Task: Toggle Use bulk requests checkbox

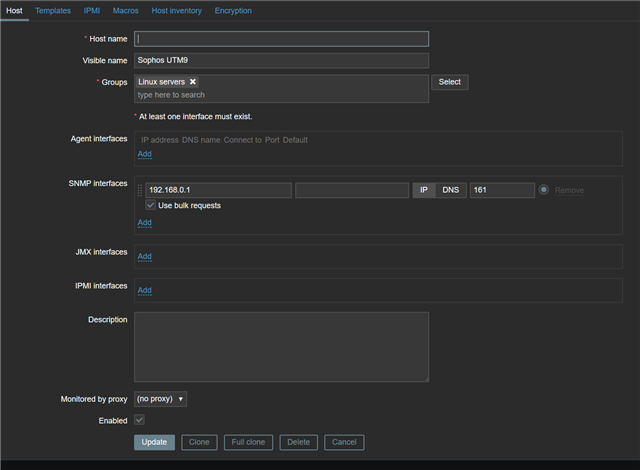Action: click(151, 205)
